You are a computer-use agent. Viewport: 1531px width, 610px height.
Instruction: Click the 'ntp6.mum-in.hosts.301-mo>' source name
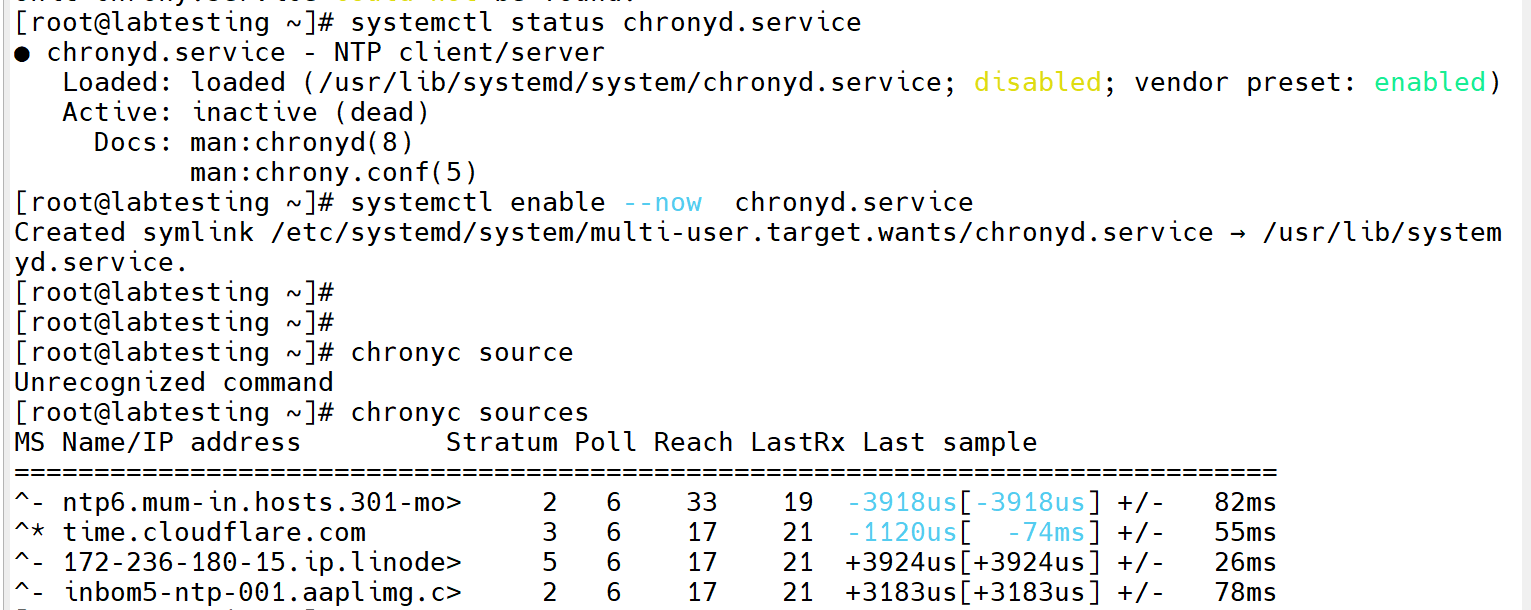pyautogui.click(x=262, y=502)
